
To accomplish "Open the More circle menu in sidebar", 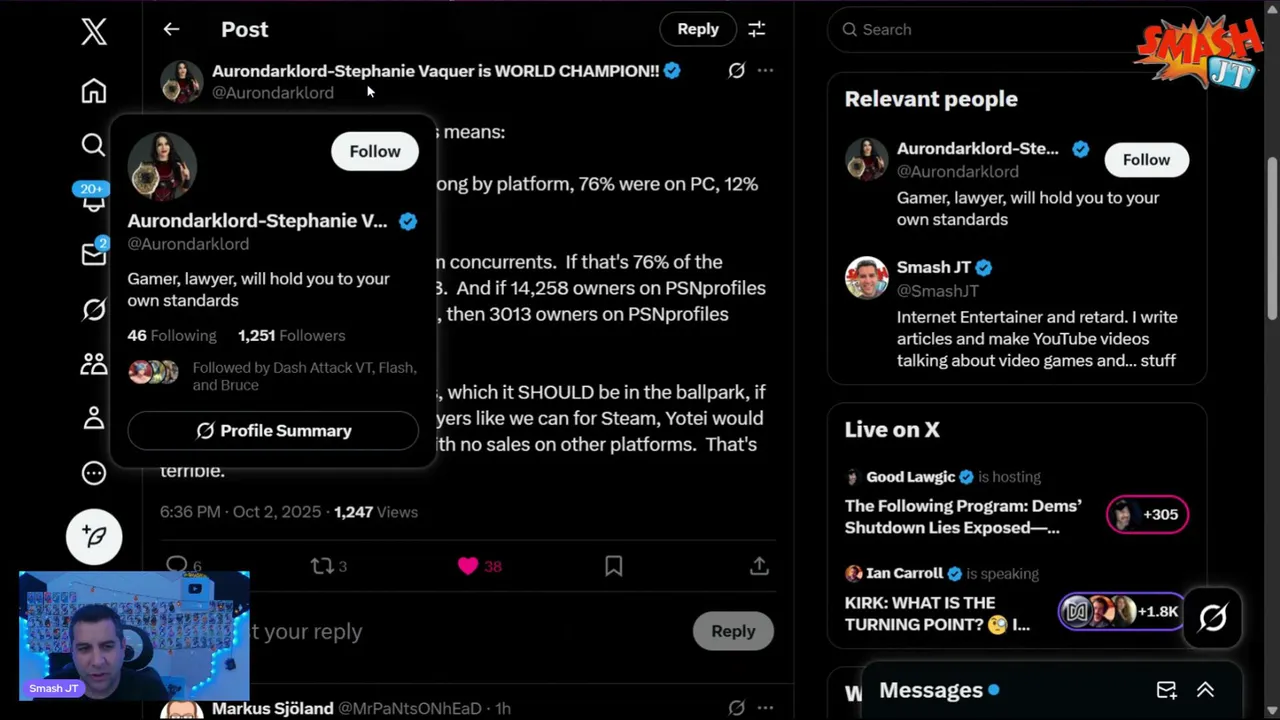I will [94, 473].
